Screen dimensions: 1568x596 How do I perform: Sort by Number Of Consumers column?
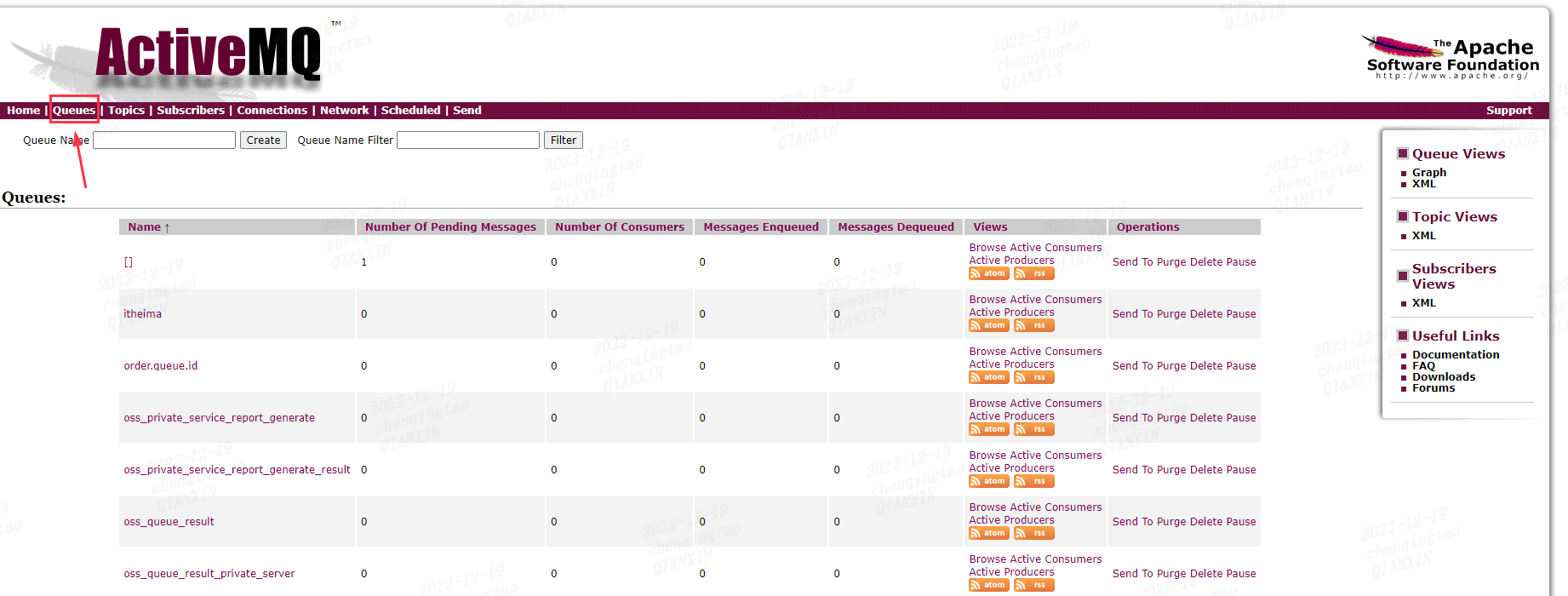[x=620, y=227]
